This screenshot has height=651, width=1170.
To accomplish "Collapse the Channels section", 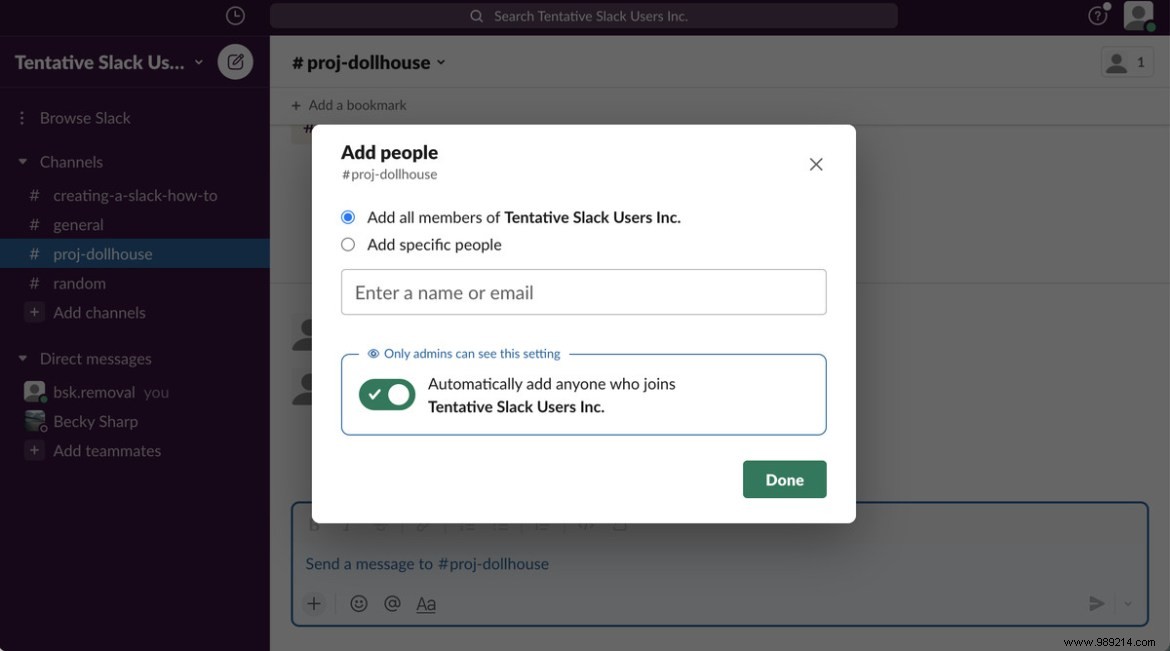I will tap(23, 161).
